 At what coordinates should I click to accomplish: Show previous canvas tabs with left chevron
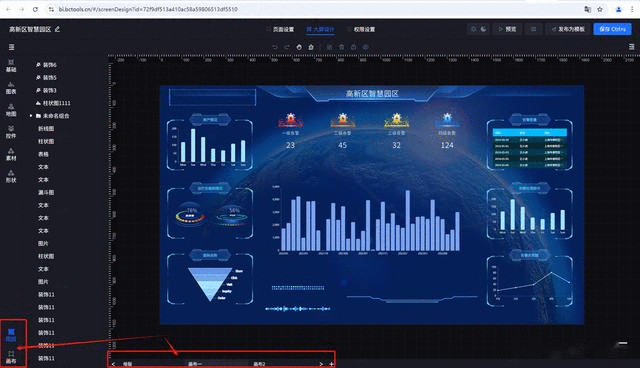click(113, 364)
